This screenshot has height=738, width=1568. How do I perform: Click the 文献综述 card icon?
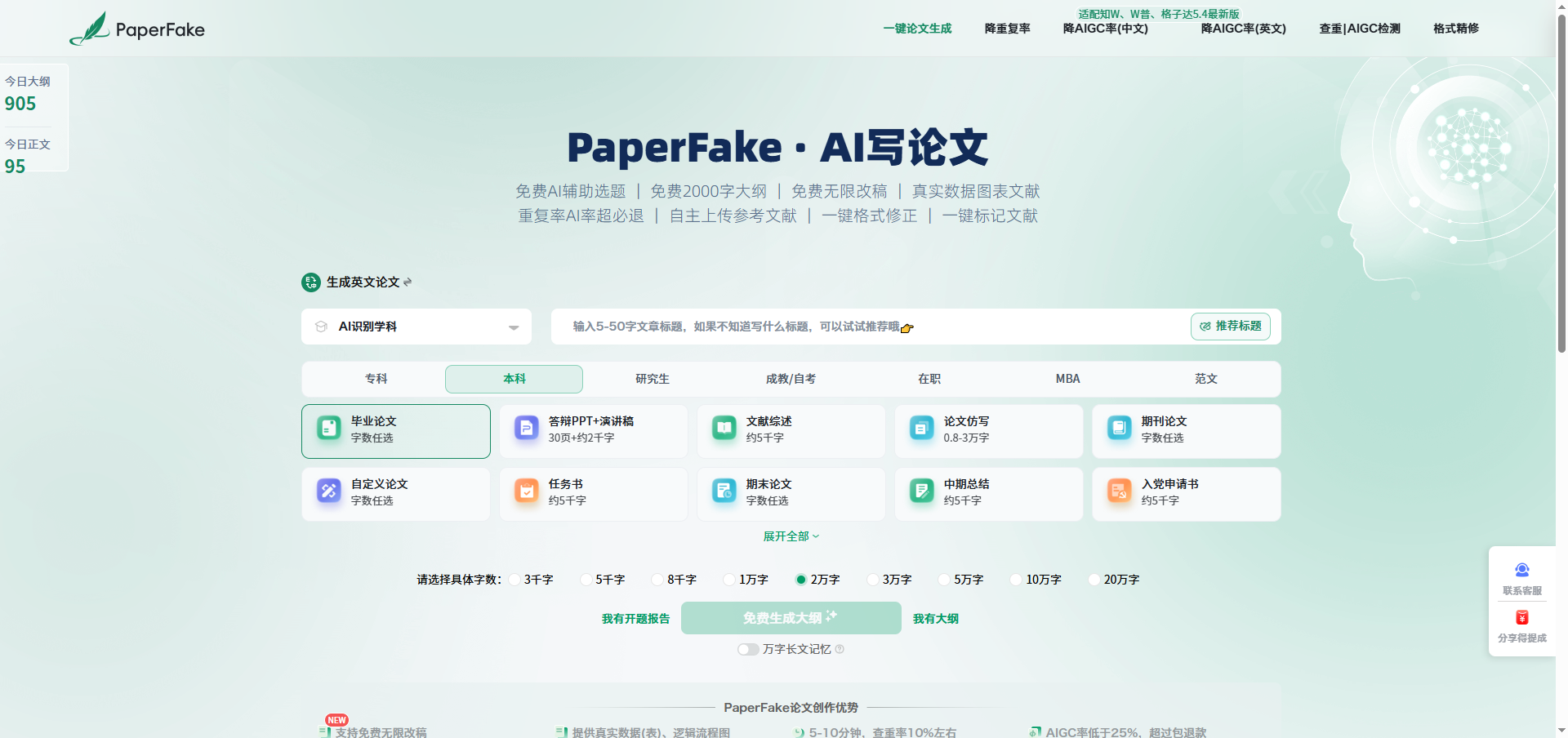724,428
